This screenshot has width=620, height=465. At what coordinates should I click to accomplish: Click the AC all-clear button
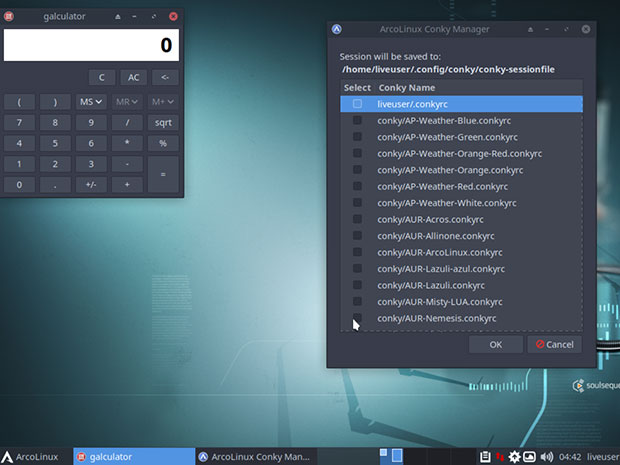[x=134, y=78]
